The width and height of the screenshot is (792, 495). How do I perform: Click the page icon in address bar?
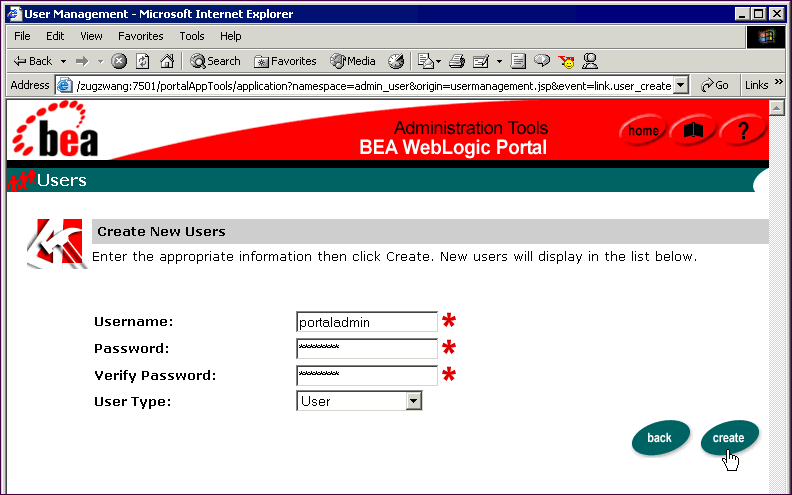pyautogui.click(x=64, y=85)
